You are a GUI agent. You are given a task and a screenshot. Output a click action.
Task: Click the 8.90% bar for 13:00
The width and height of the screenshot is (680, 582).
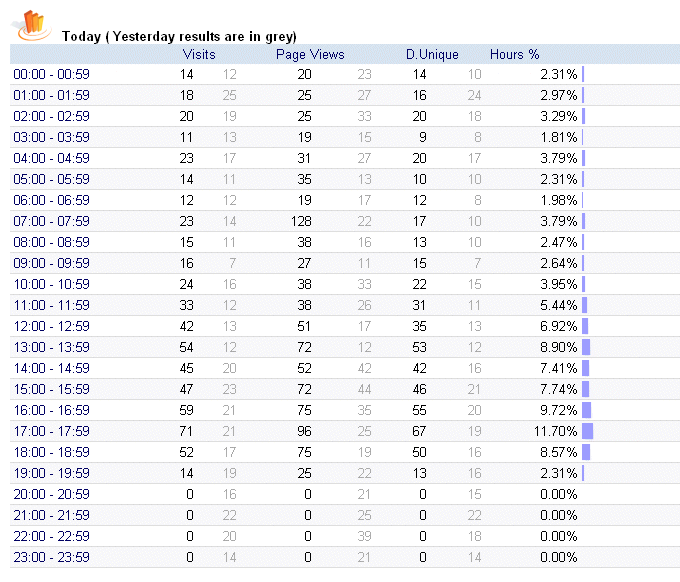coord(586,347)
